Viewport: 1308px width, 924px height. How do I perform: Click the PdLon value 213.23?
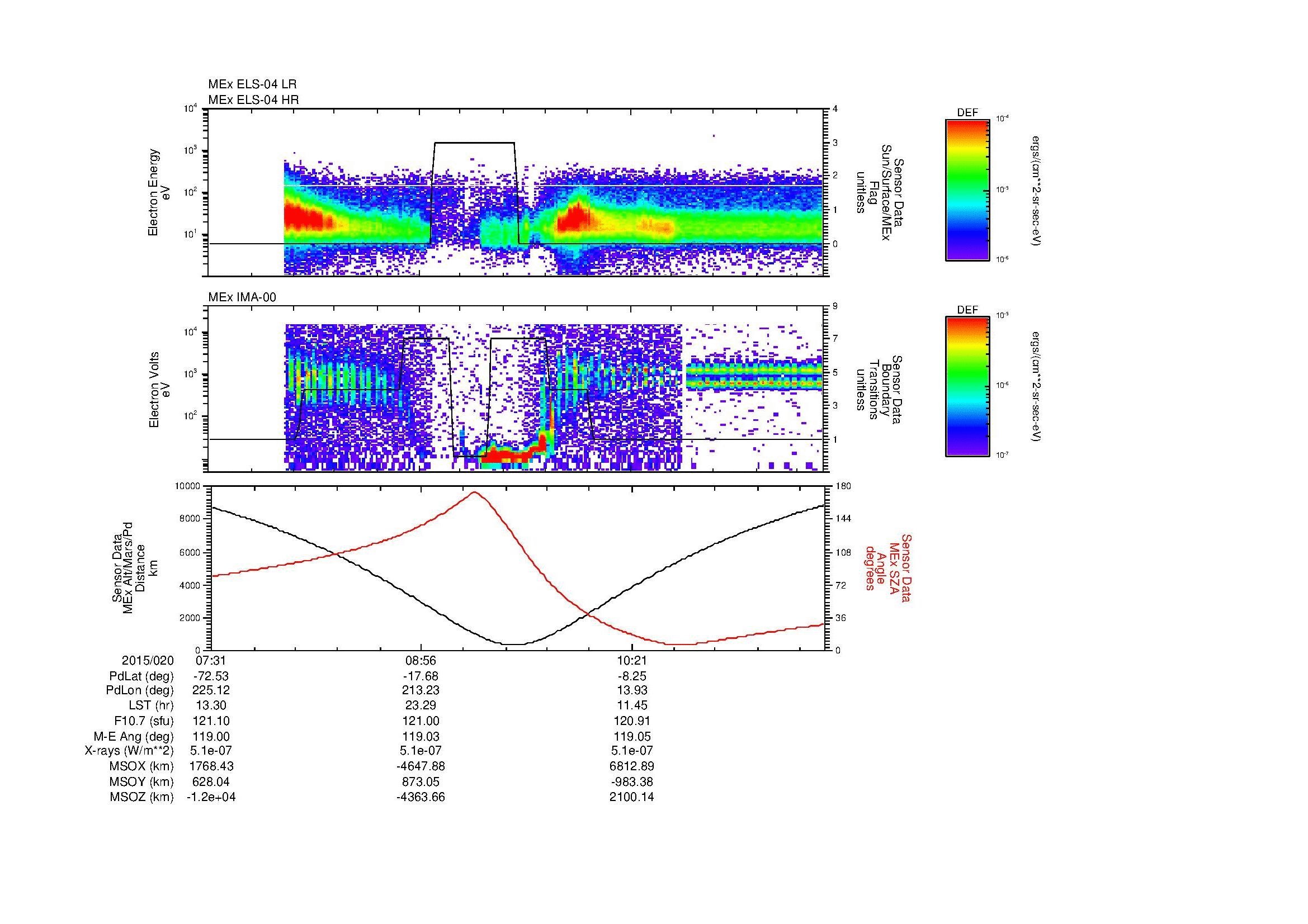point(421,690)
